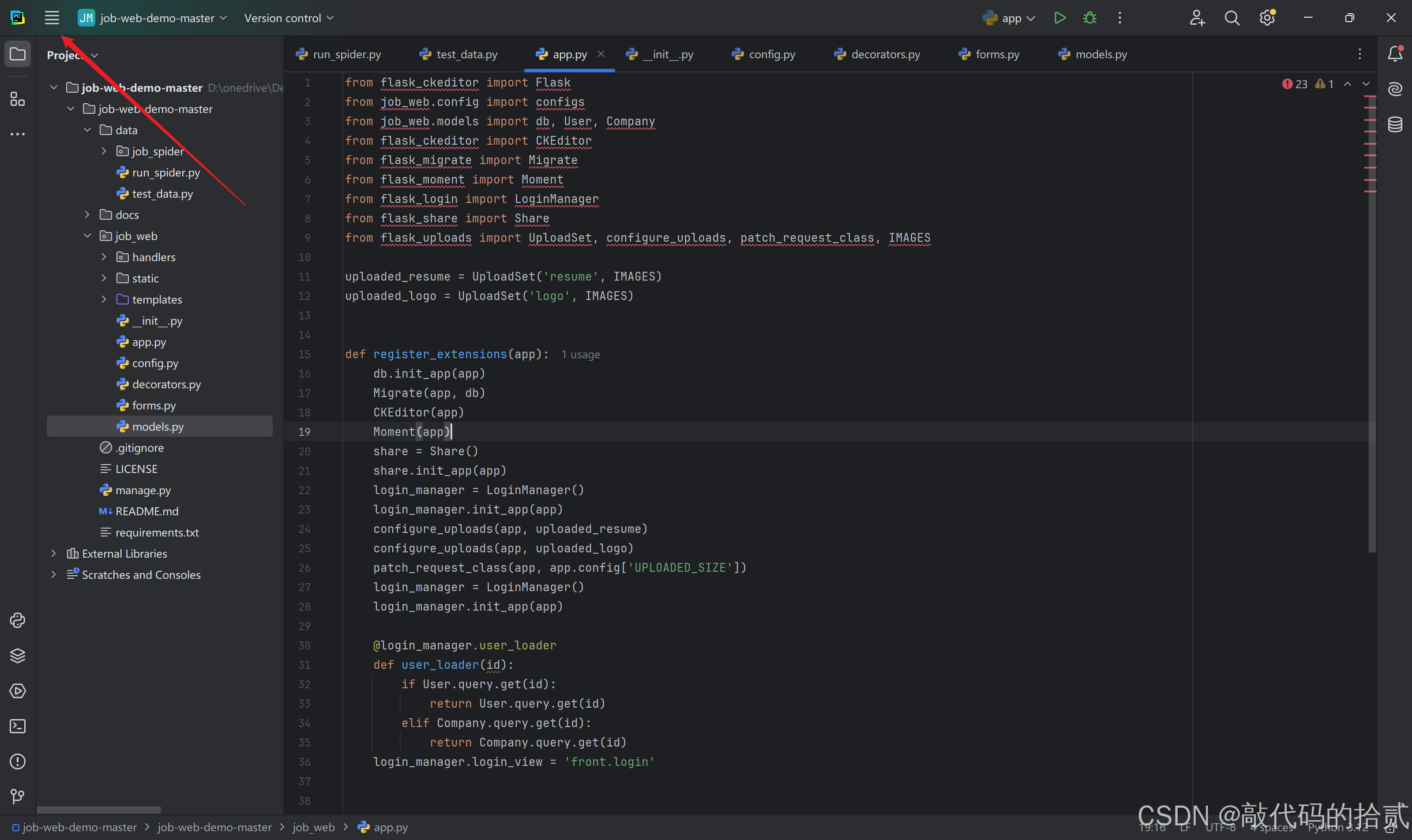
Task: Close the app.py editor tab
Action: 601,54
